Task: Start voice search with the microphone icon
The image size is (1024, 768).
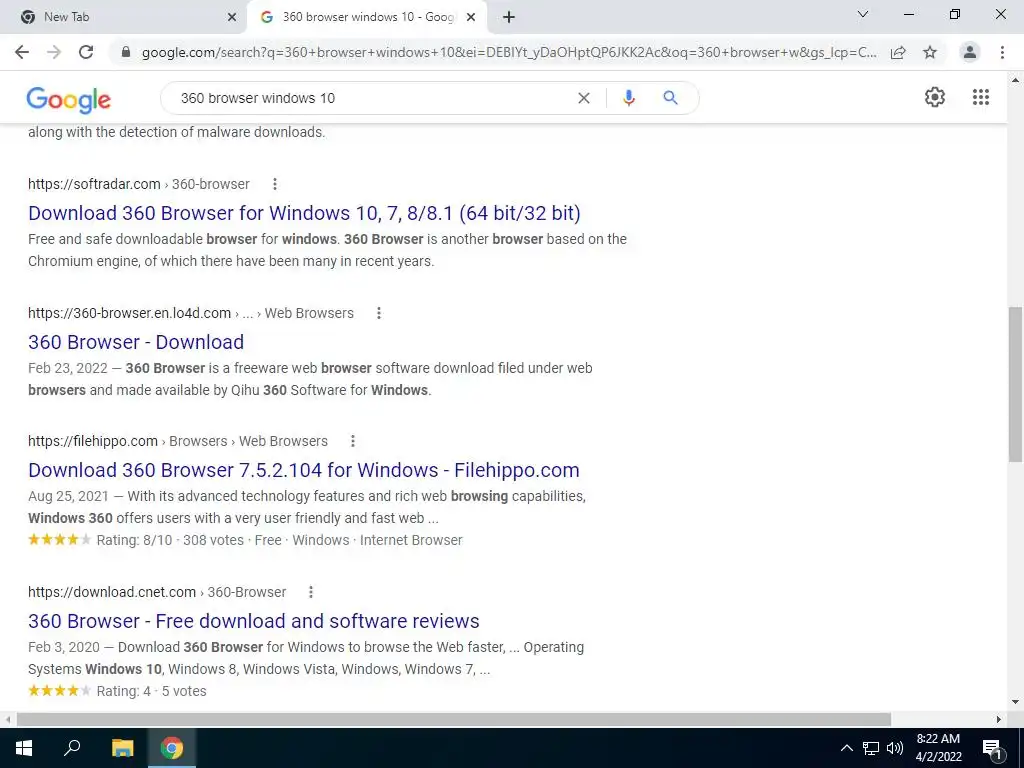Action: coord(629,98)
